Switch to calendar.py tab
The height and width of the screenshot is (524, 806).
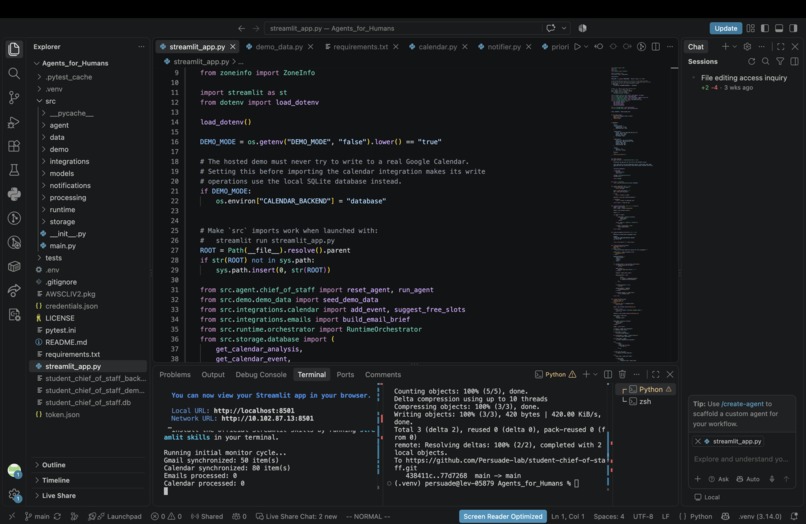437,47
